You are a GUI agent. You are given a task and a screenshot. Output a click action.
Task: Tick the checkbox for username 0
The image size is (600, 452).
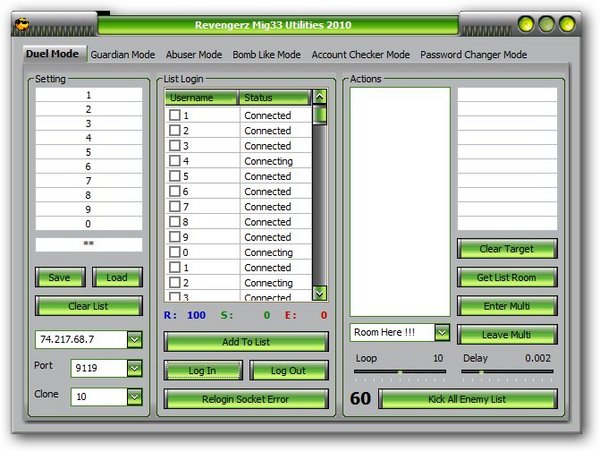[174, 252]
